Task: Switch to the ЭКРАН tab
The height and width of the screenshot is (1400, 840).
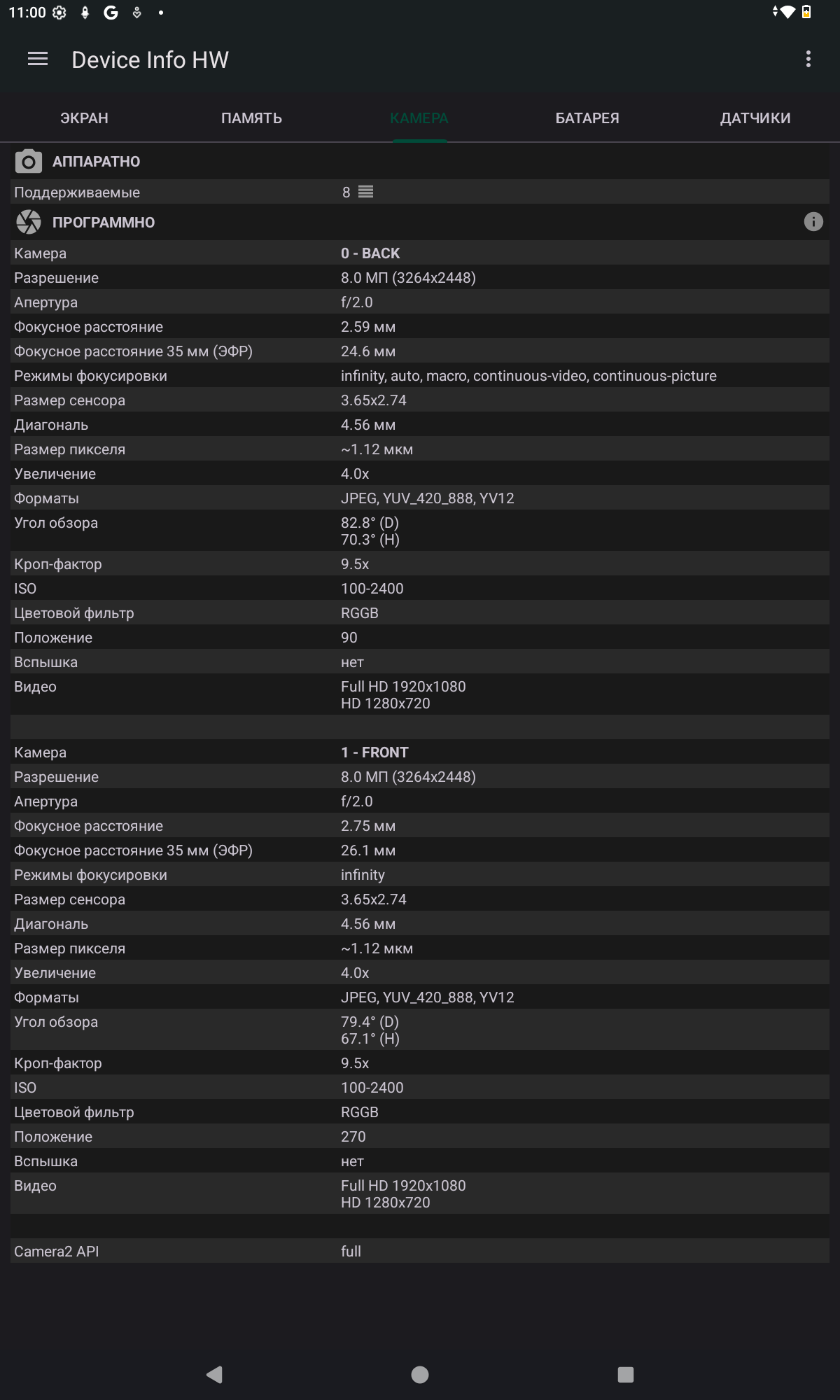Action: coord(84,118)
